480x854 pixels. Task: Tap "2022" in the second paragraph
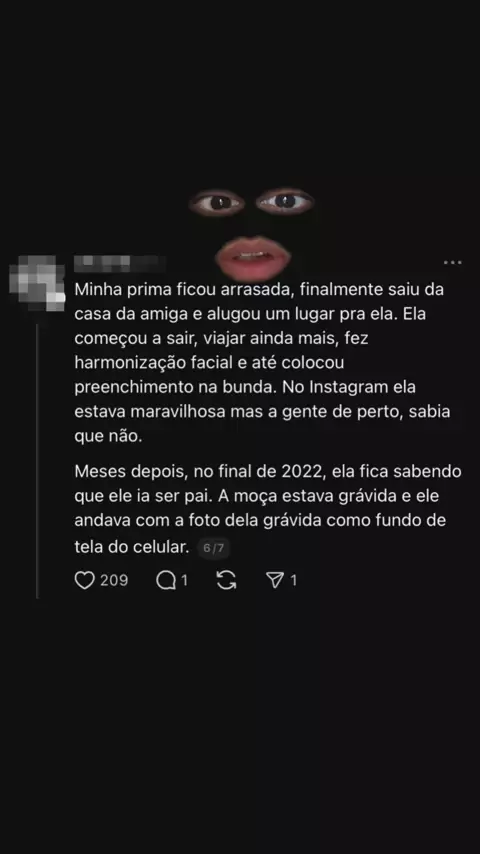click(303, 471)
